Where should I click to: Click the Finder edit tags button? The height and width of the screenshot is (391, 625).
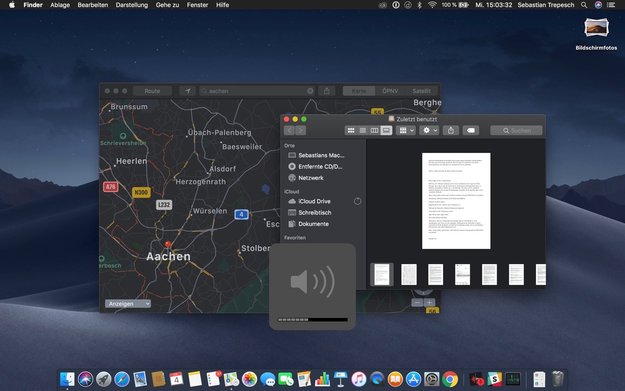coord(471,130)
